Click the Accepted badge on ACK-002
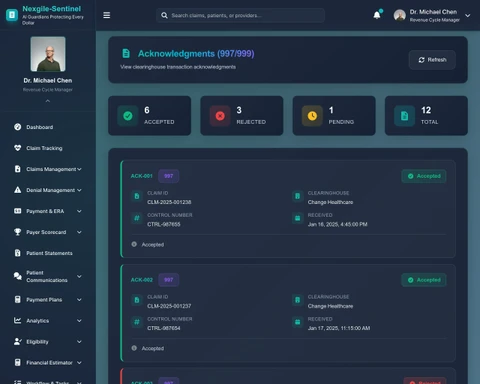Image resolution: width=480 pixels, height=384 pixels. (x=424, y=280)
